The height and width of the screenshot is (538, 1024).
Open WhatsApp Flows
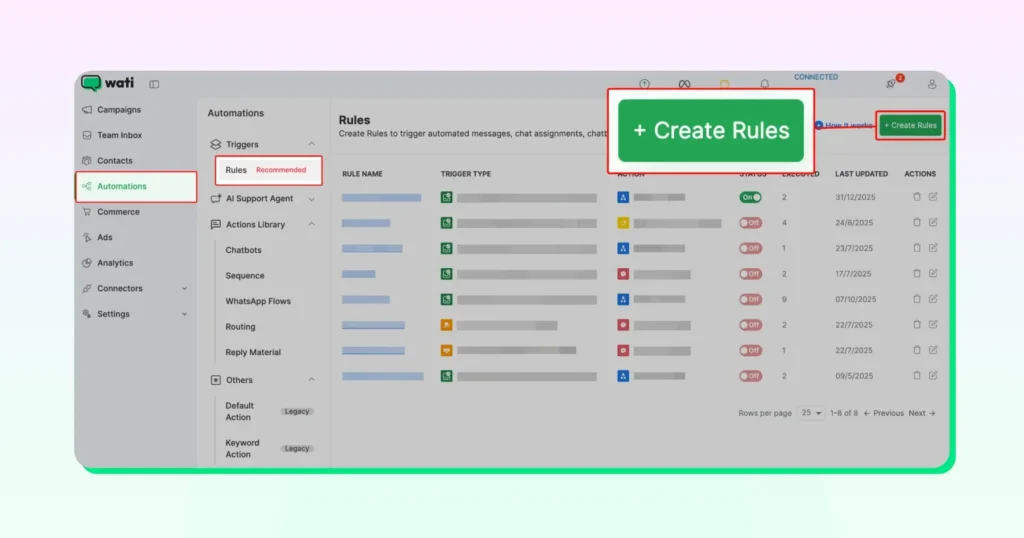(x=258, y=301)
